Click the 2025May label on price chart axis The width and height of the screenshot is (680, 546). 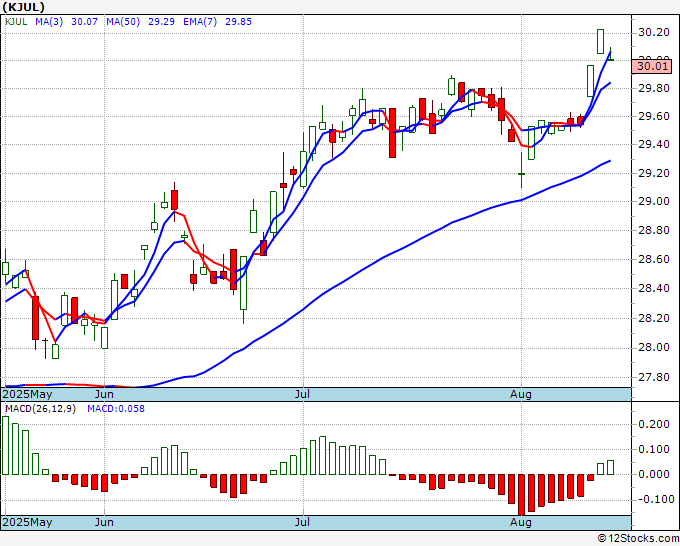[x=28, y=394]
